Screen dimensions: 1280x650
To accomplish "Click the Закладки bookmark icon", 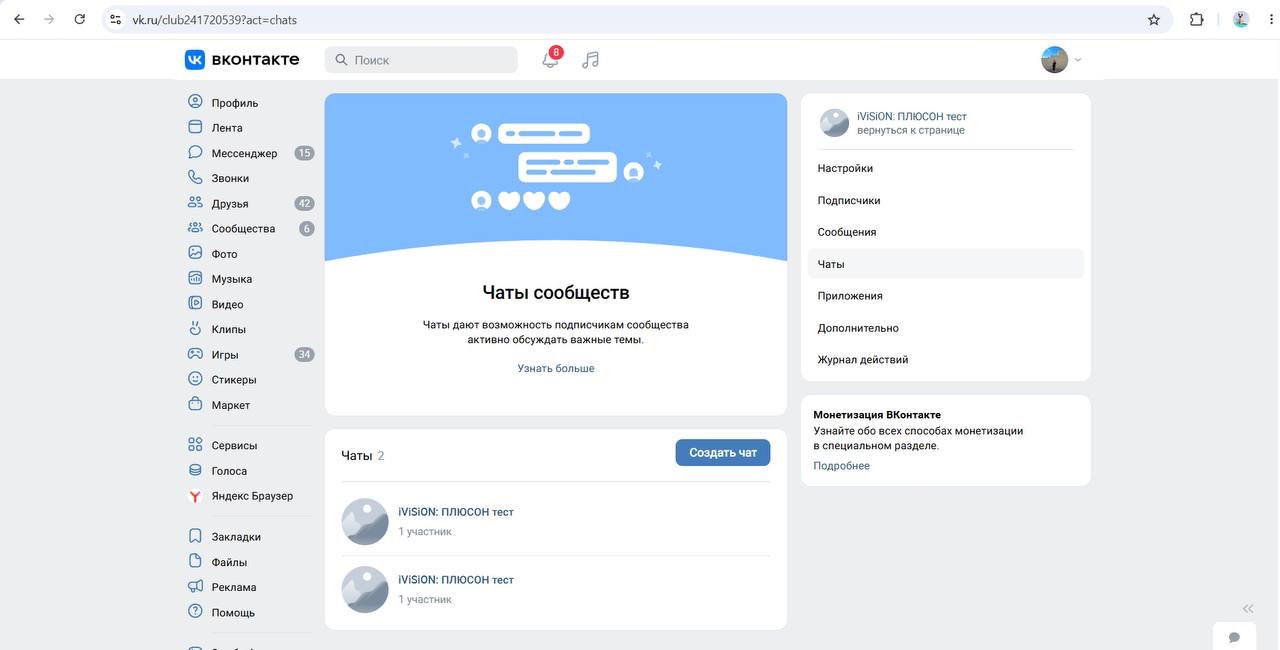I will (x=195, y=536).
